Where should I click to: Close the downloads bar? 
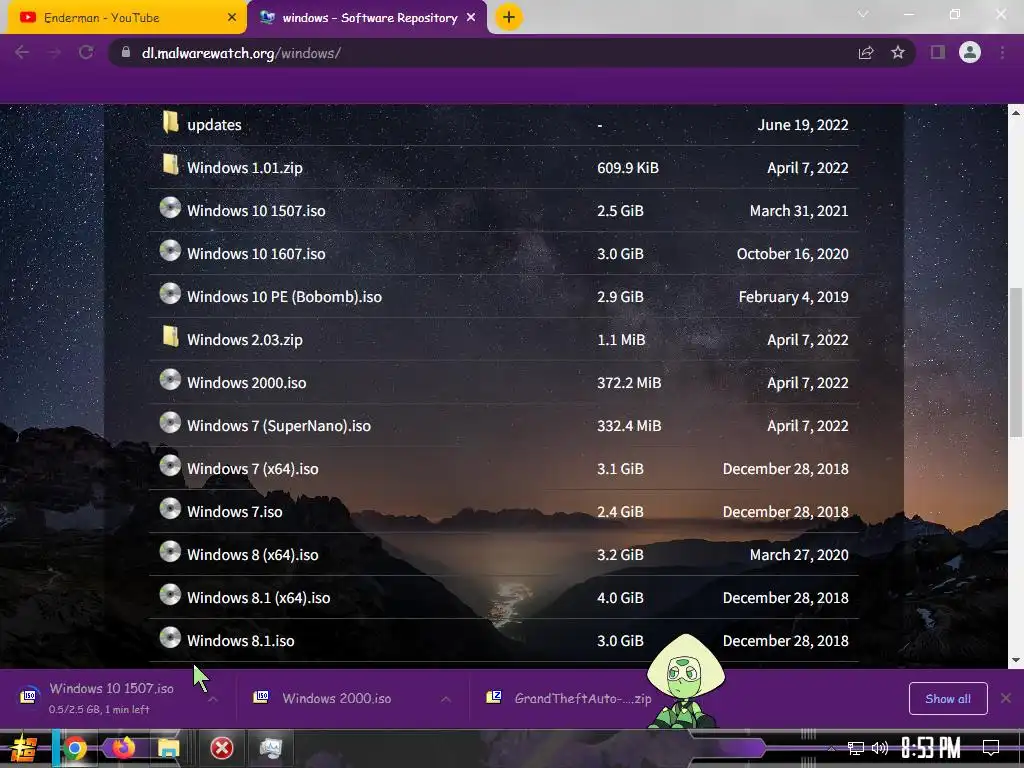pyautogui.click(x=1006, y=699)
